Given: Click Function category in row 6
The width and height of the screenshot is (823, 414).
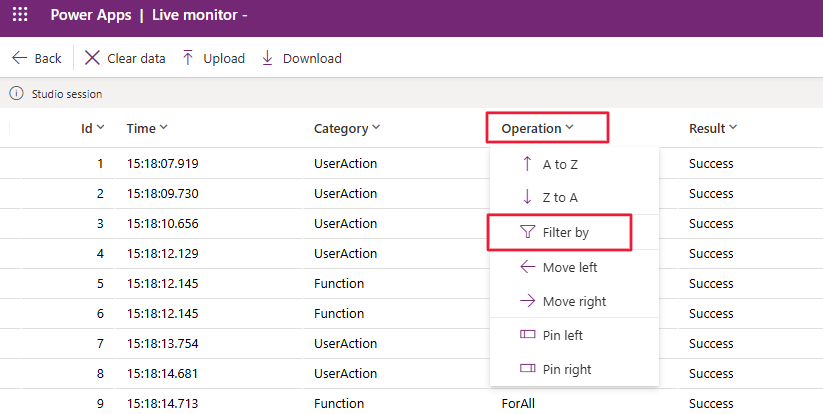Looking at the screenshot, I should pos(339,313).
